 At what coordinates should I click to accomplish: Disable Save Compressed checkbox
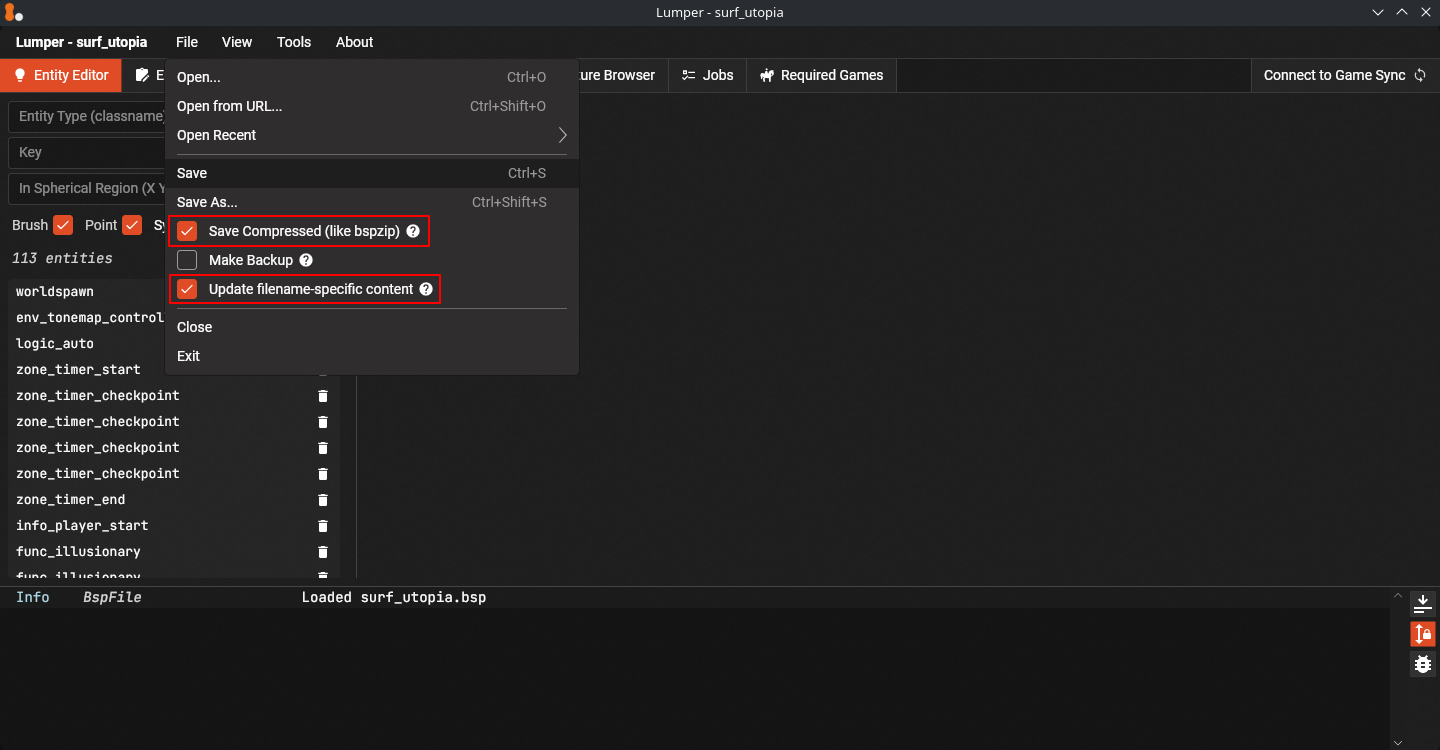click(187, 231)
